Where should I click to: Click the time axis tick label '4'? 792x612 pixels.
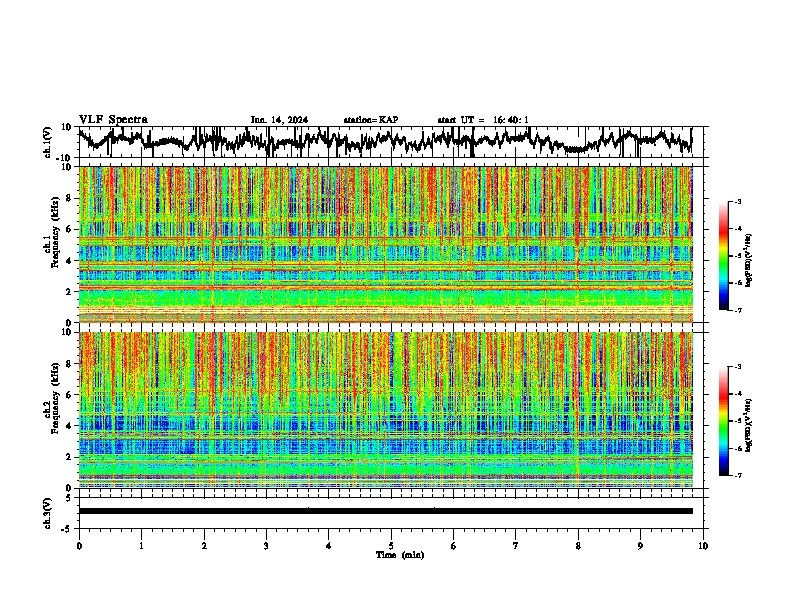[329, 546]
